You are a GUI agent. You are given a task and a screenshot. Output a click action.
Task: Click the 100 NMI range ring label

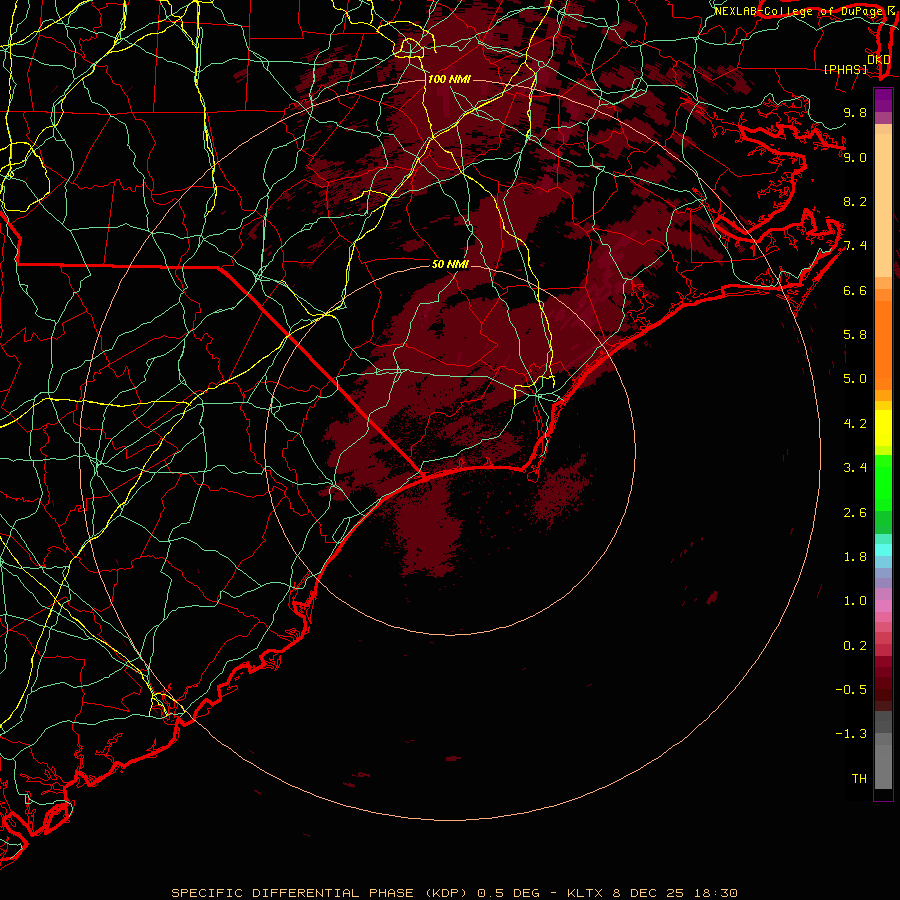coord(449,79)
